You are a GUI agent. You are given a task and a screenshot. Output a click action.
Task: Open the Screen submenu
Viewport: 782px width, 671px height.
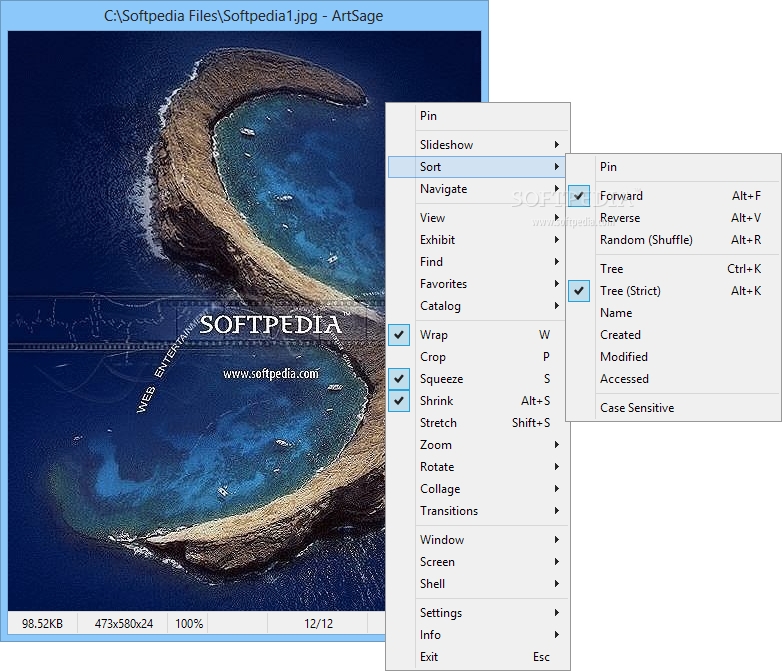click(x=478, y=562)
